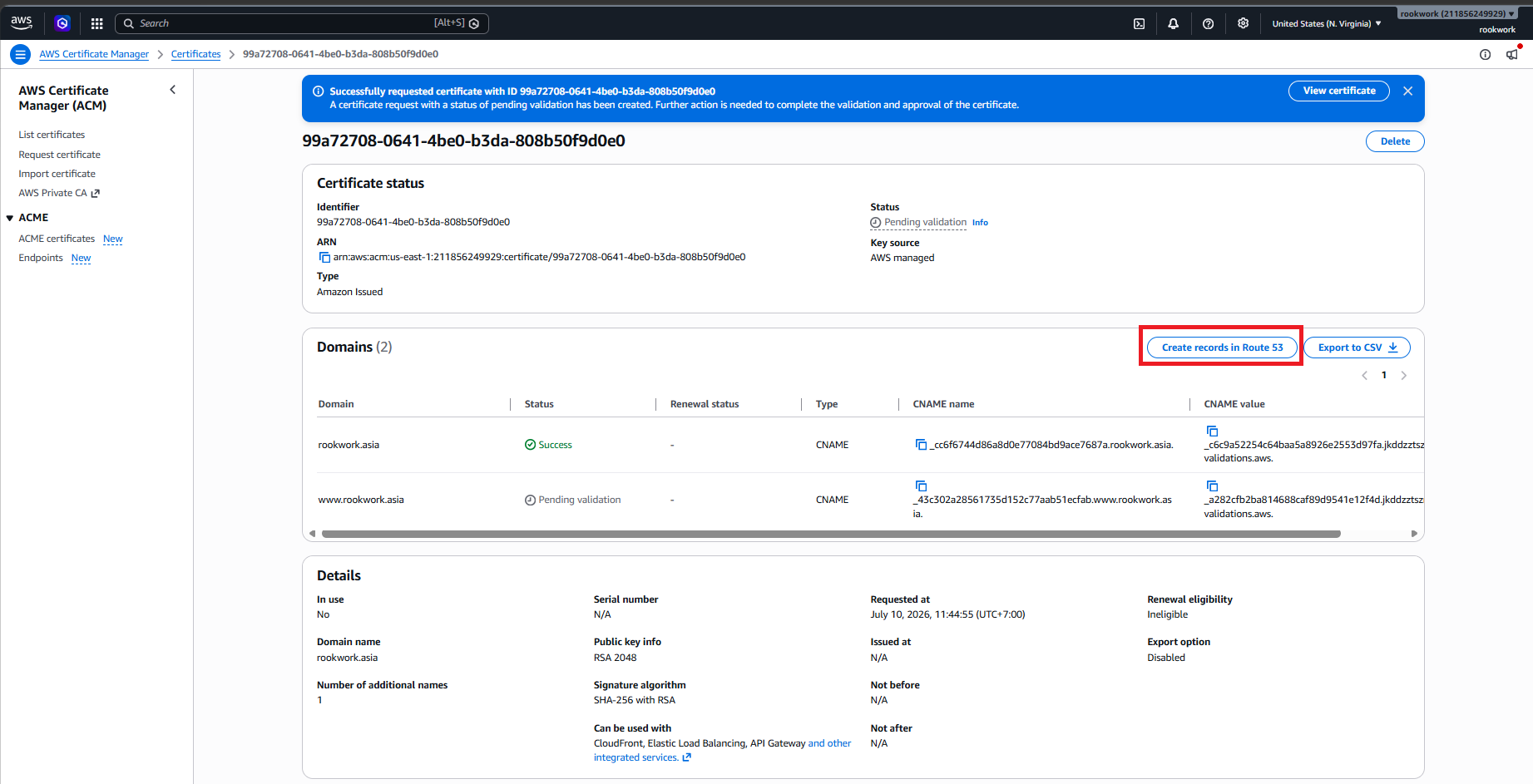Click Create records in Route 53
The width and height of the screenshot is (1533, 784).
click(1222, 348)
